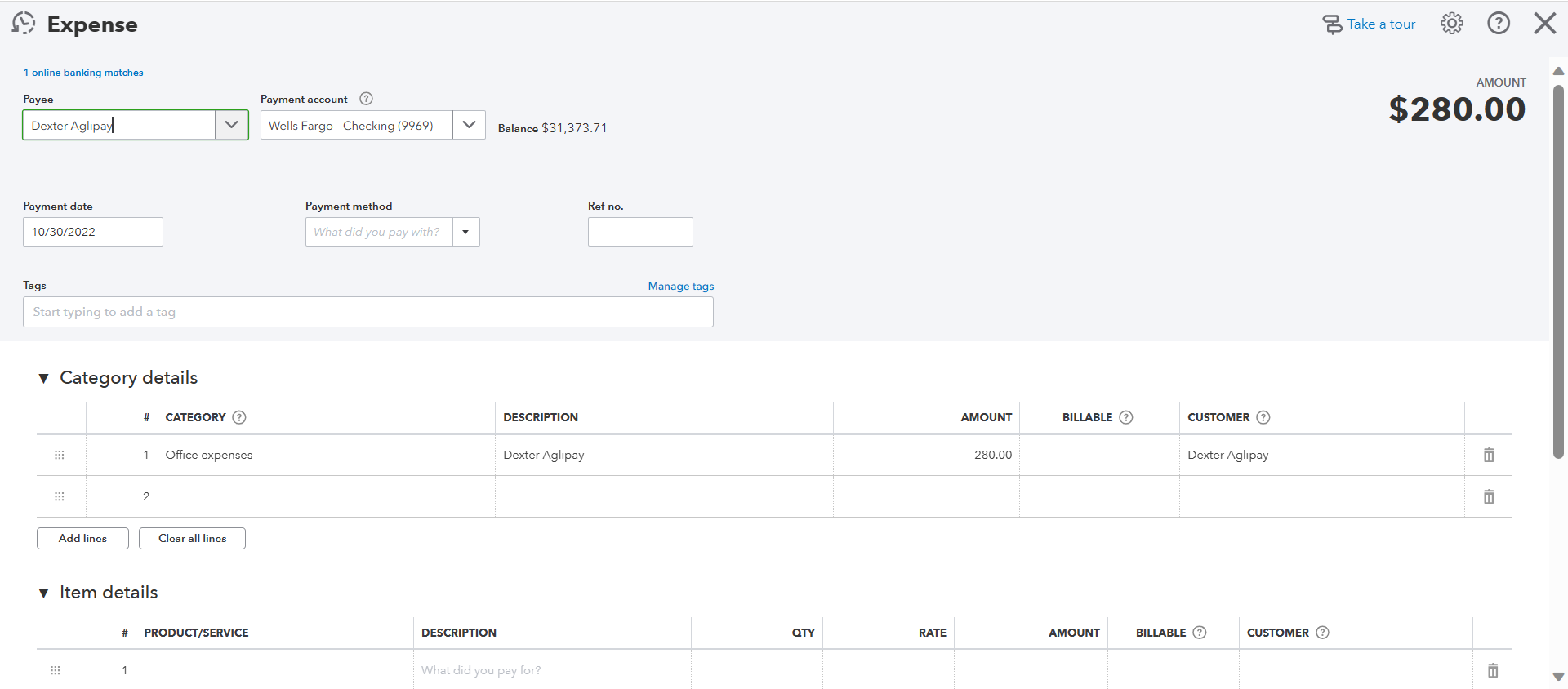Image resolution: width=1568 pixels, height=689 pixels.
Task: Collapse the Item details section
Action: click(44, 593)
